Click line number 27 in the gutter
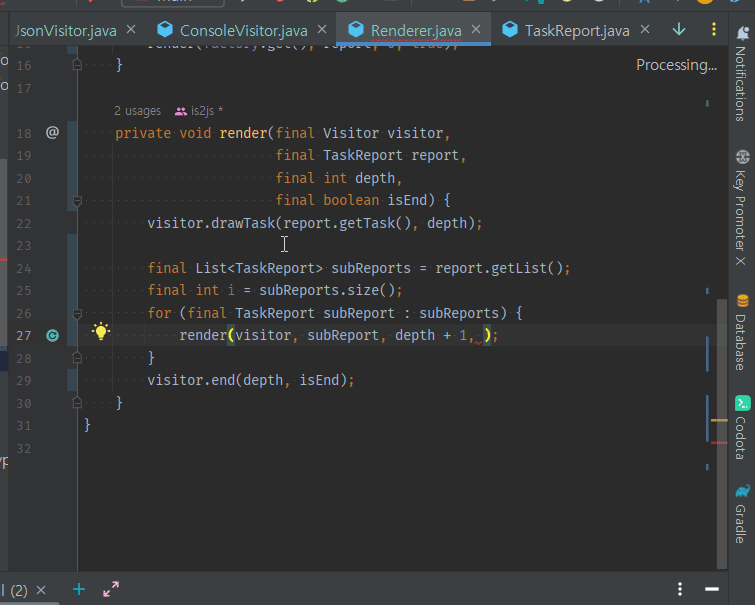Screen dimensions: 755x605 (x=24, y=336)
